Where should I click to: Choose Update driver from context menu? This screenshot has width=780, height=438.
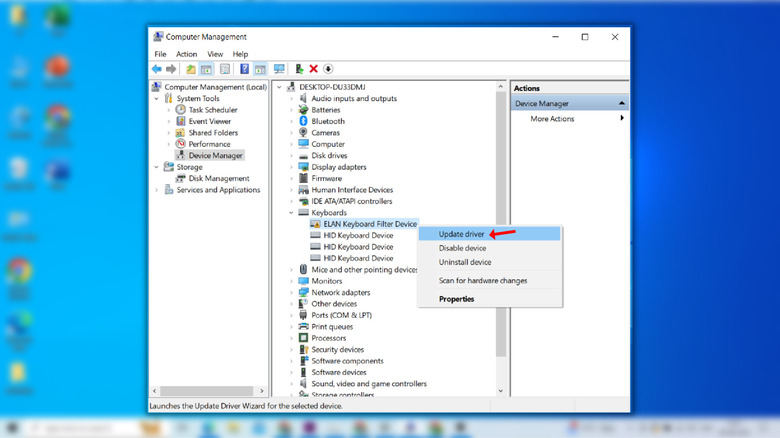click(x=489, y=234)
